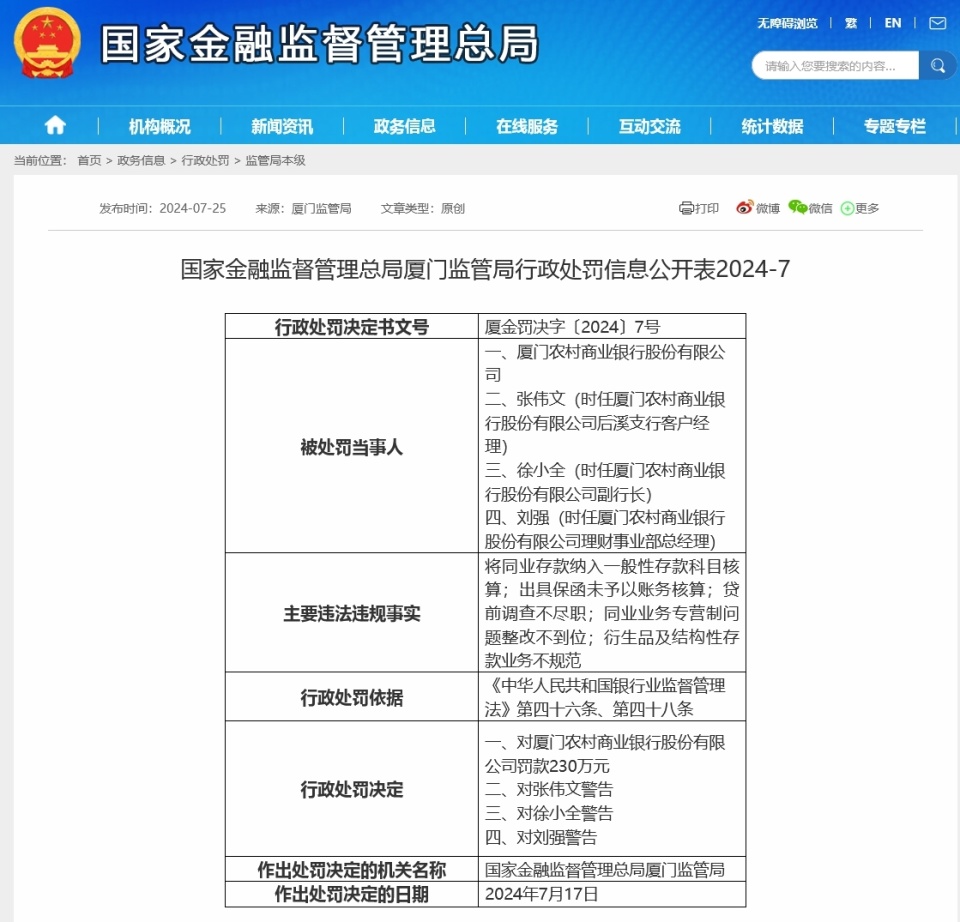Click the line 一、厦门农村商业银行股份有限公
Screen dimensions: 960x922
[605, 352]
